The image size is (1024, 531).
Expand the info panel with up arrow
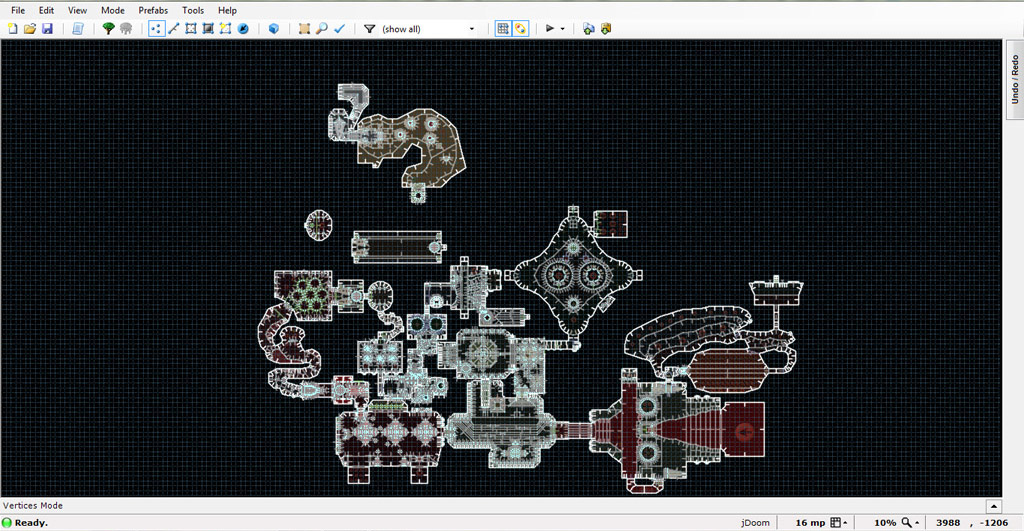point(993,506)
